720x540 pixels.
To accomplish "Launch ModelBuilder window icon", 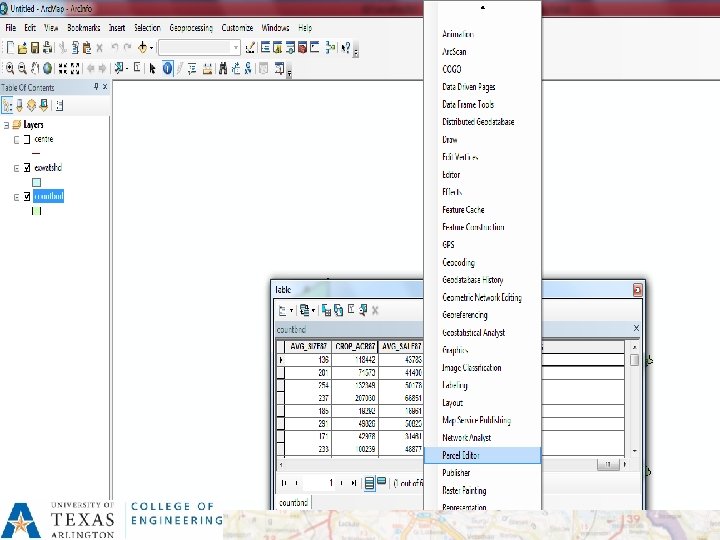I will coord(330,47).
